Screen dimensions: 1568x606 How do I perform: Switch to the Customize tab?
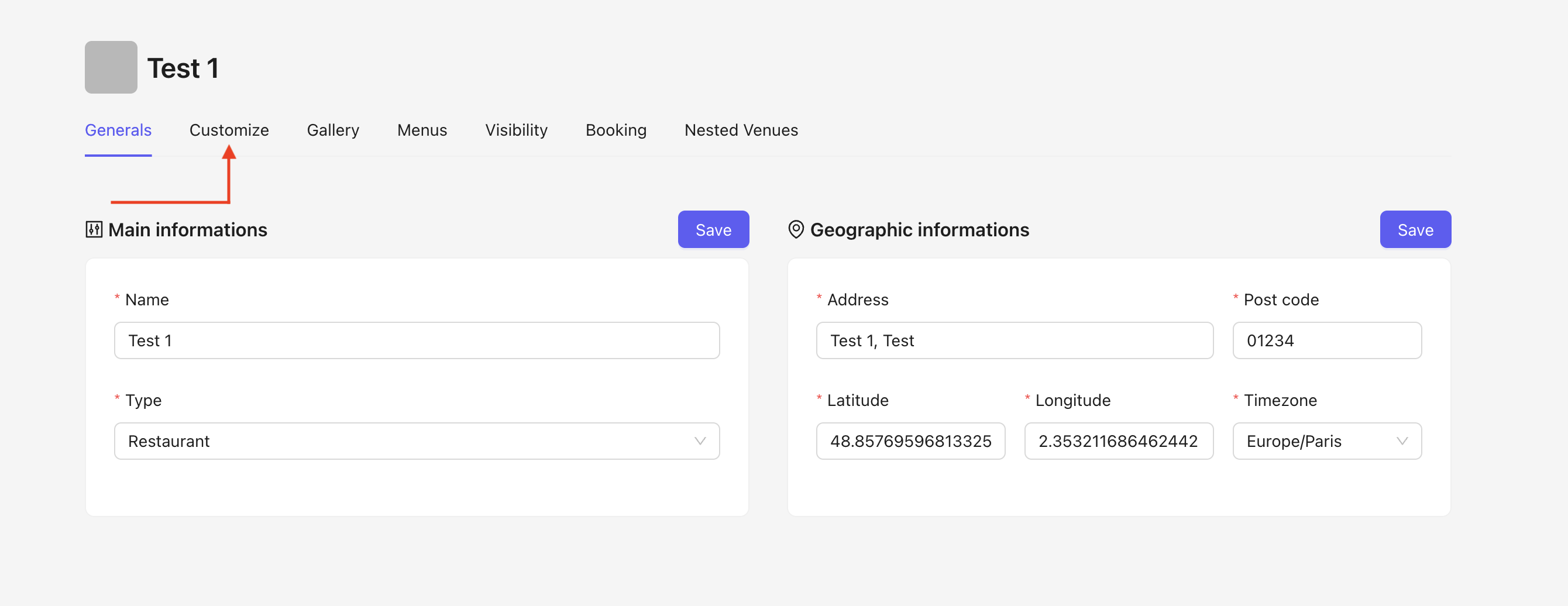click(229, 130)
